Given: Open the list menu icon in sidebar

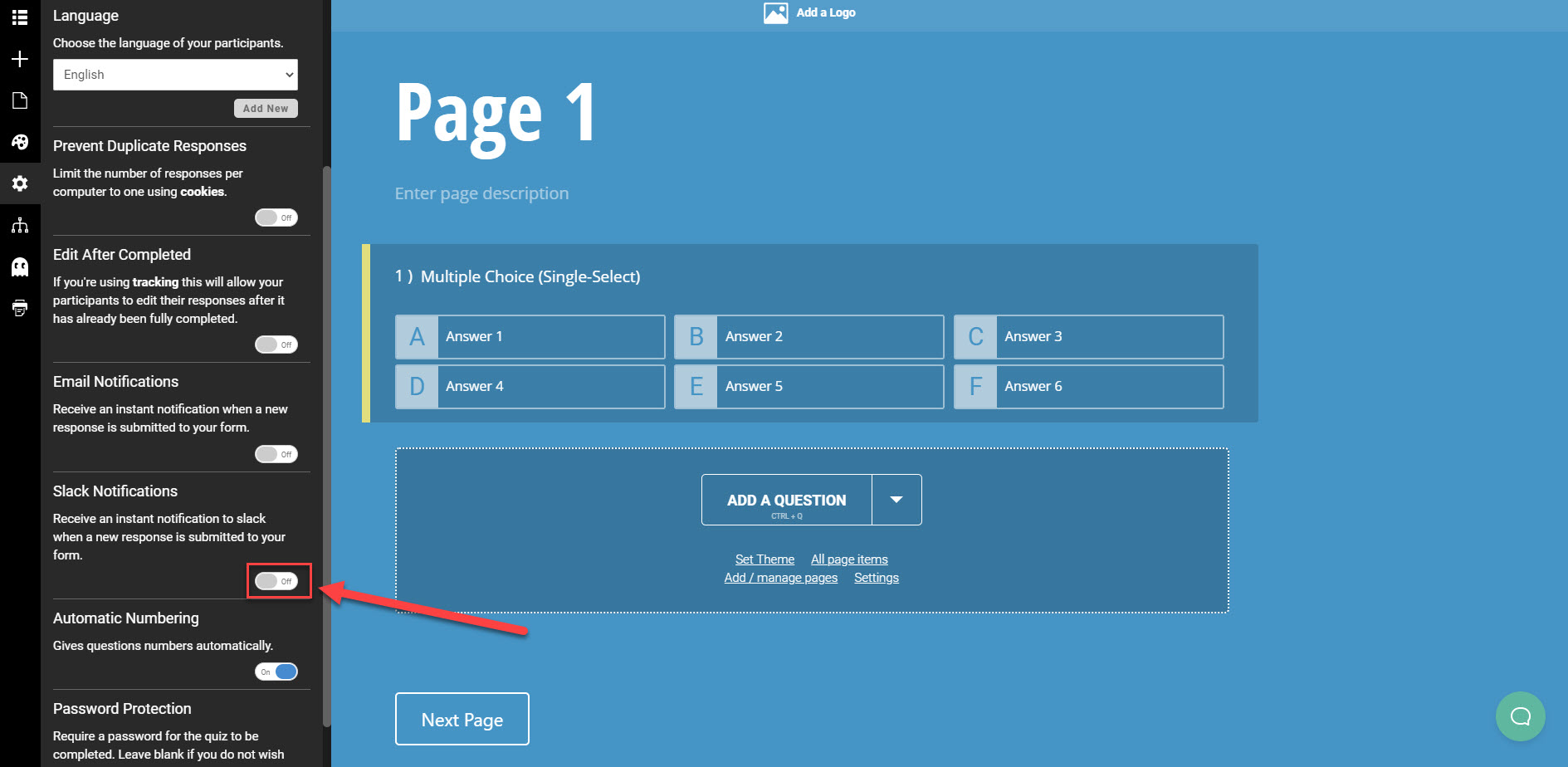Looking at the screenshot, I should coord(20,17).
